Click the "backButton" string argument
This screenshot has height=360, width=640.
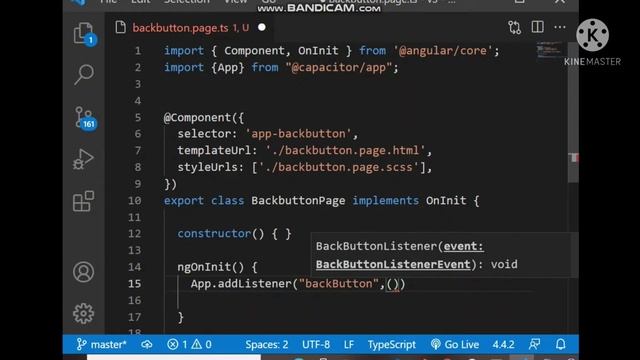click(x=339, y=284)
